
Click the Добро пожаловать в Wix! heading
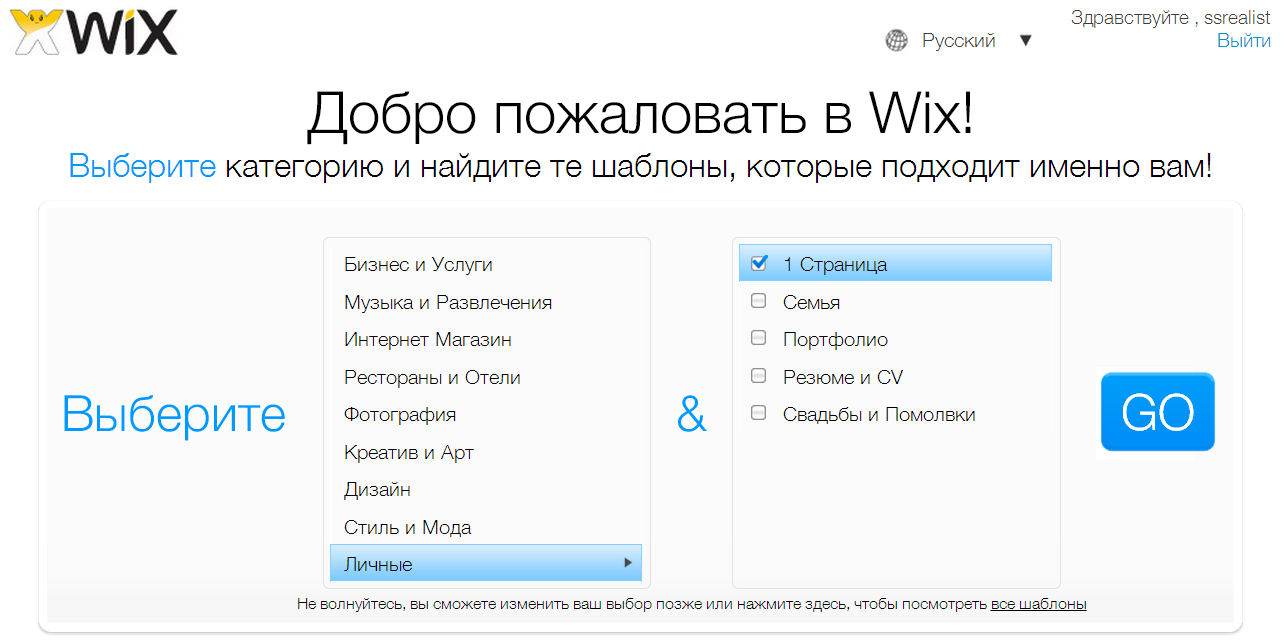[640, 114]
